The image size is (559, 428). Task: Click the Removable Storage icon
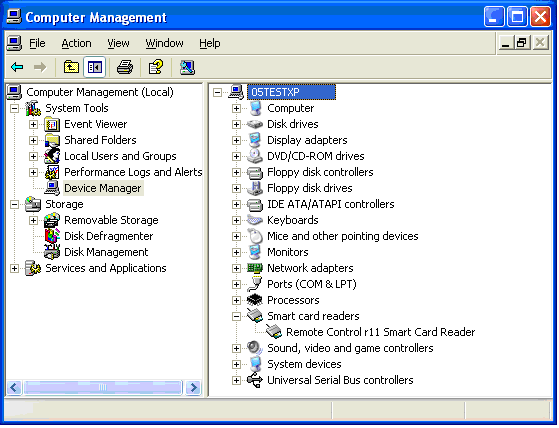(52, 220)
